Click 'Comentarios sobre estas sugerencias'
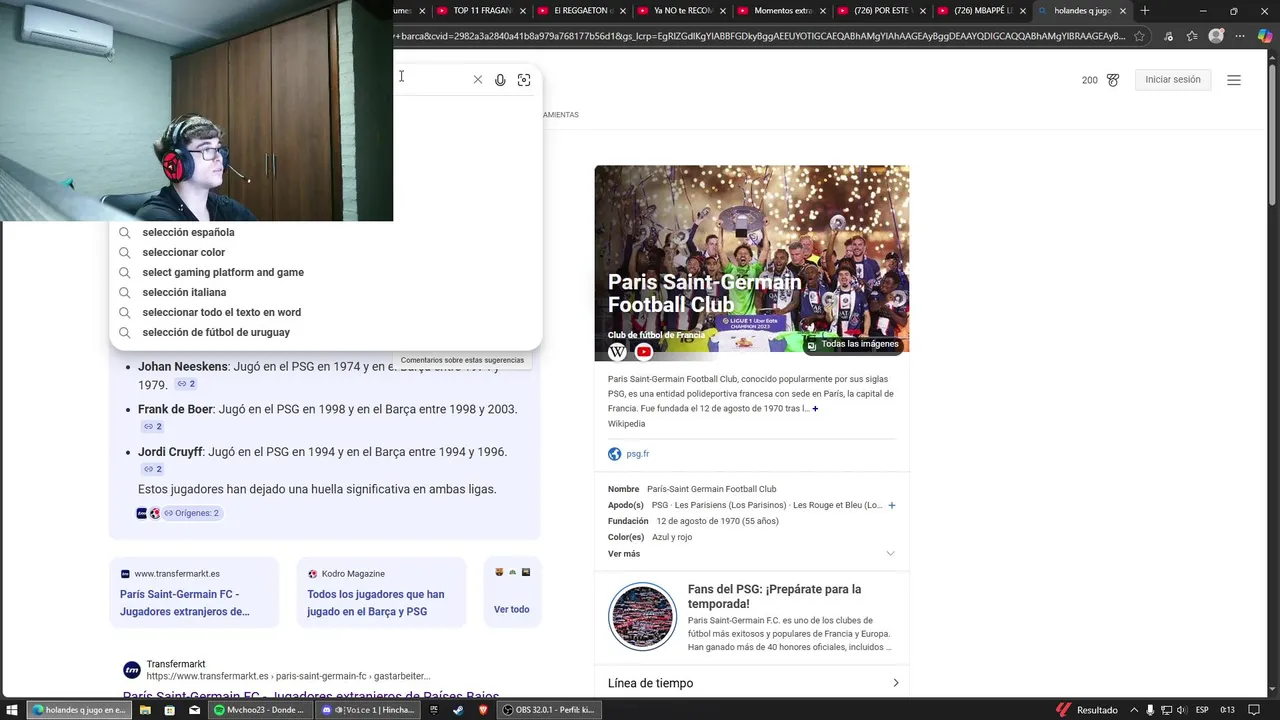The width and height of the screenshot is (1280, 720). pyautogui.click(x=462, y=360)
